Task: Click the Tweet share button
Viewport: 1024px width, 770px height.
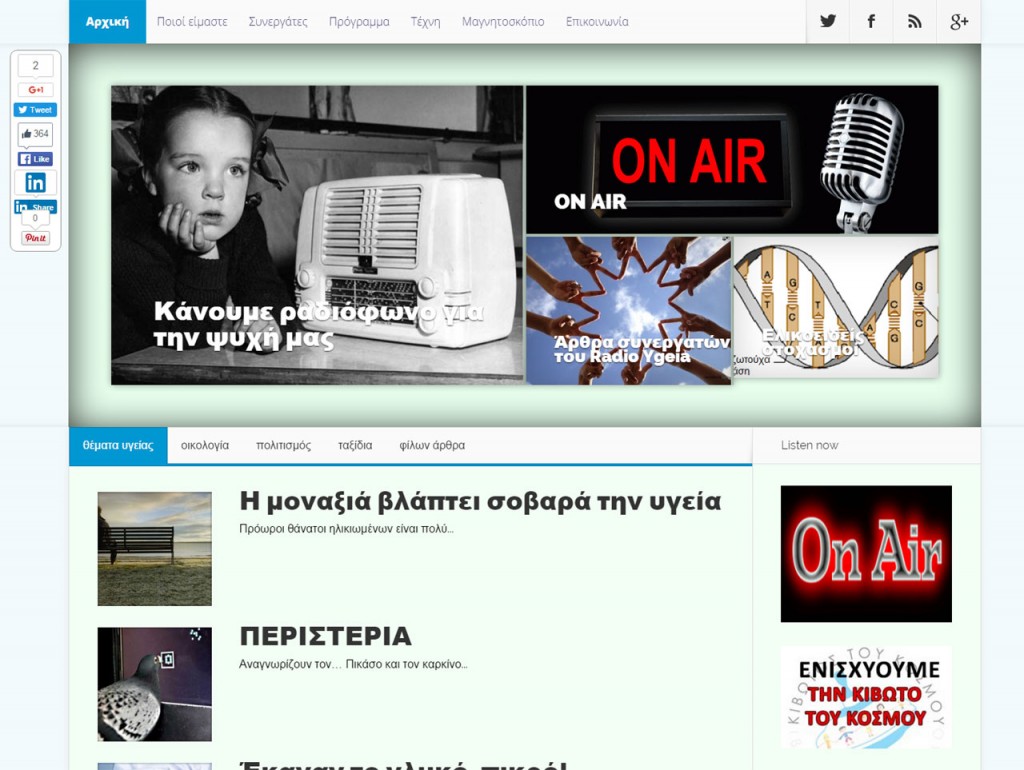Action: pyautogui.click(x=35, y=110)
